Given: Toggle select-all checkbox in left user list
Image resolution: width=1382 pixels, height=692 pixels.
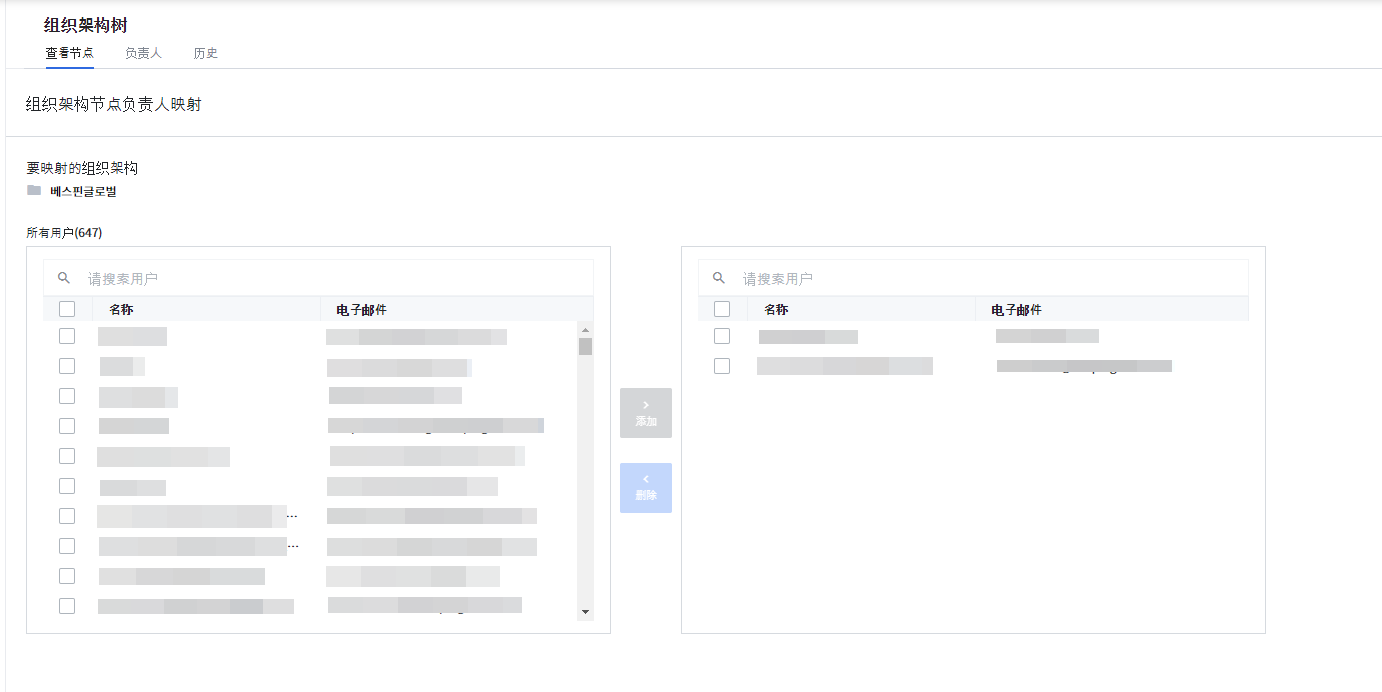Looking at the screenshot, I should tap(67, 309).
